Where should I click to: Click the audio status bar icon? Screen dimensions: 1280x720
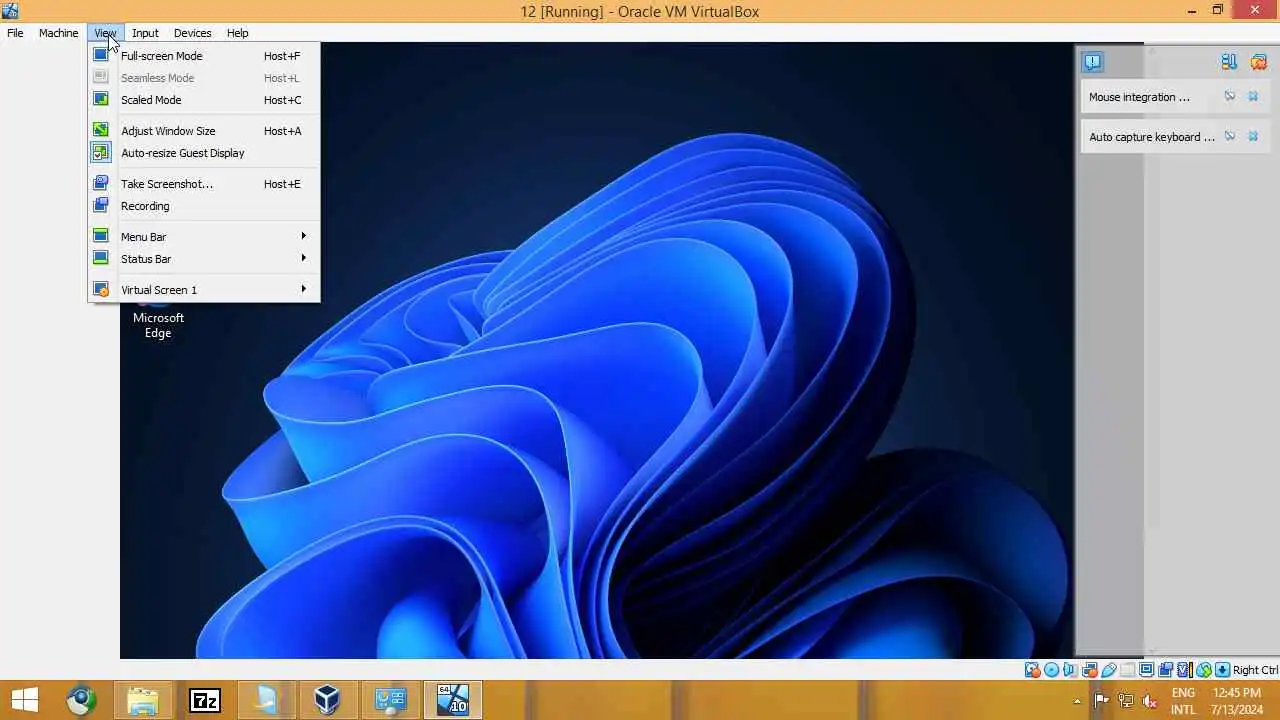(1070, 670)
